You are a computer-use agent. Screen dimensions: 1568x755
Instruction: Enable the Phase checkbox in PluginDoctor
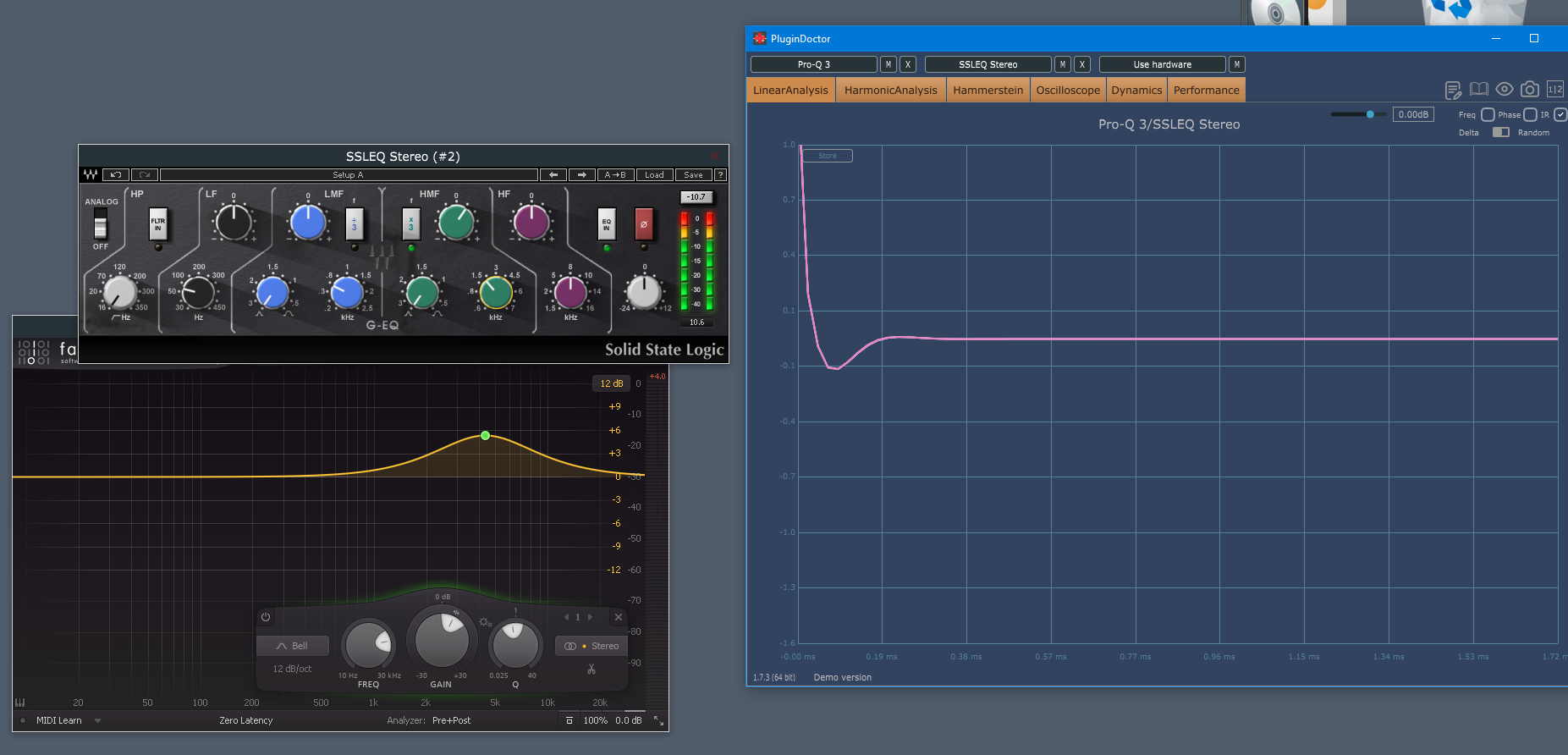[x=1530, y=115]
